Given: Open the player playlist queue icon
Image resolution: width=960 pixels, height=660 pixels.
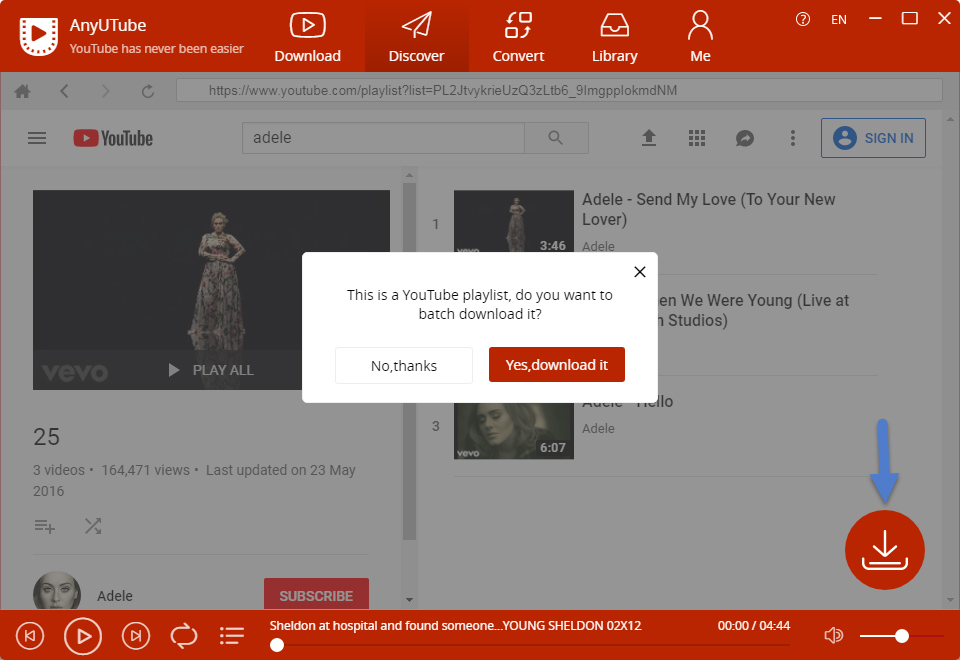Looking at the screenshot, I should coord(232,636).
